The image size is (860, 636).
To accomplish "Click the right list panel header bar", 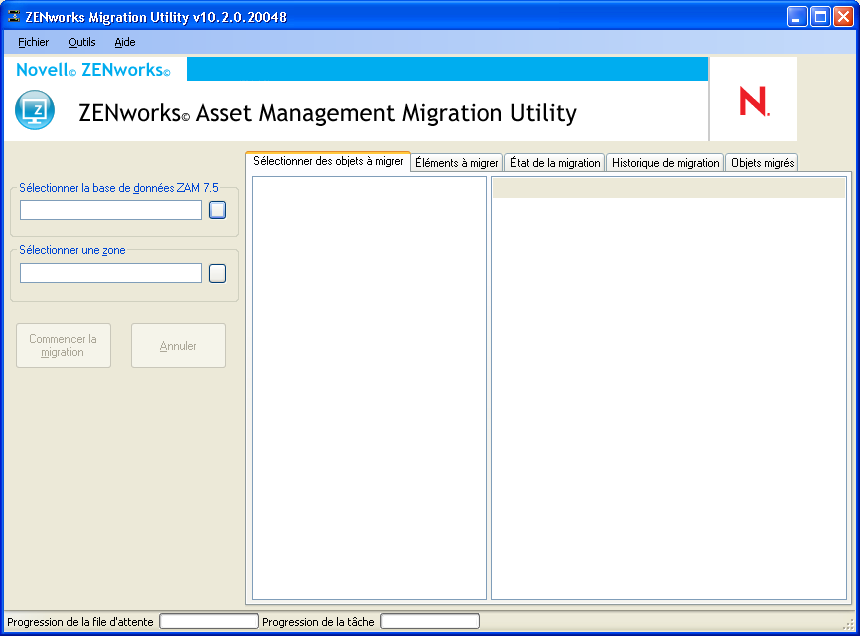I will 669,188.
